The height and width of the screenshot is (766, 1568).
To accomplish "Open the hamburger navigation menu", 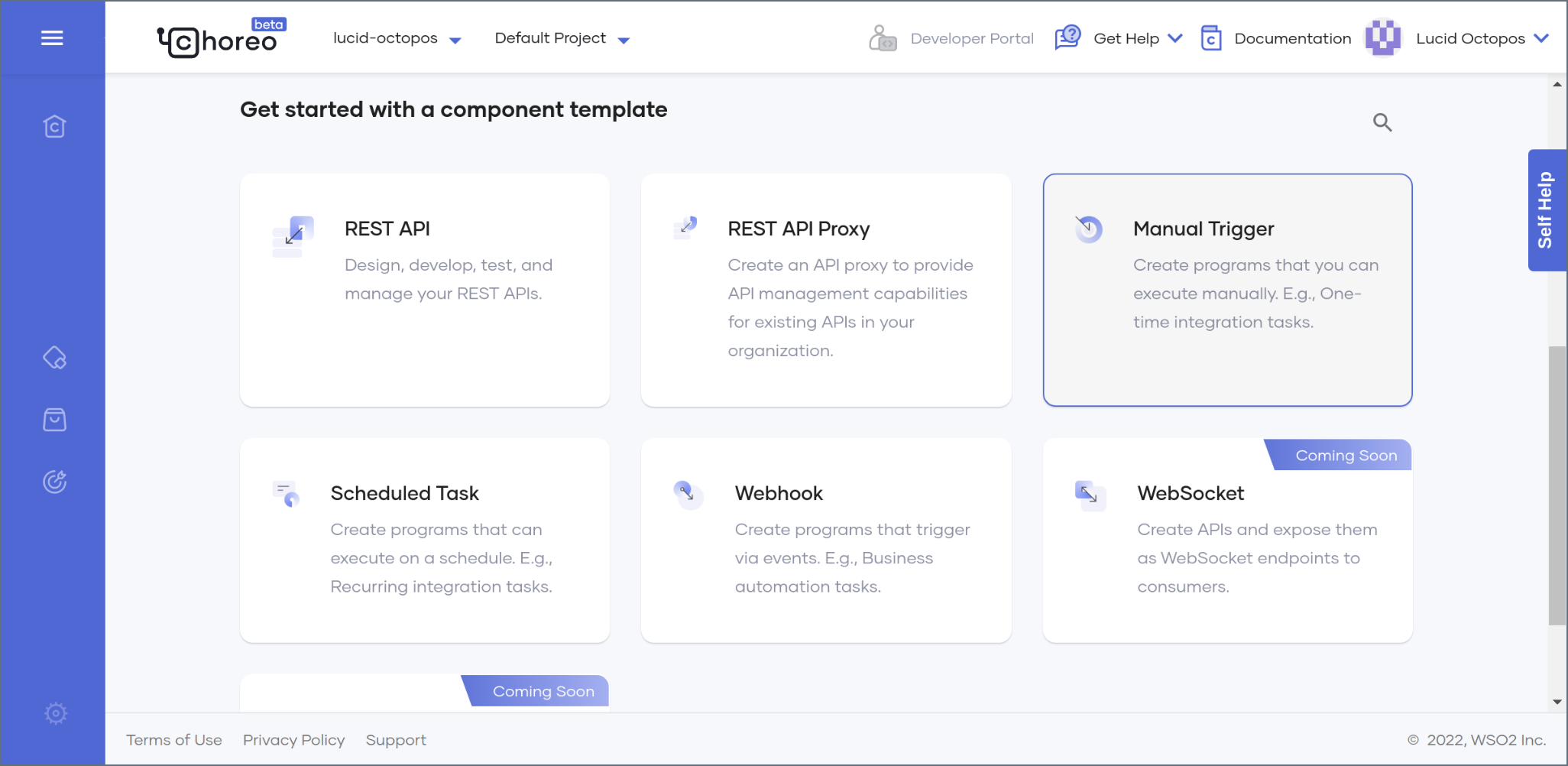I will tap(52, 37).
